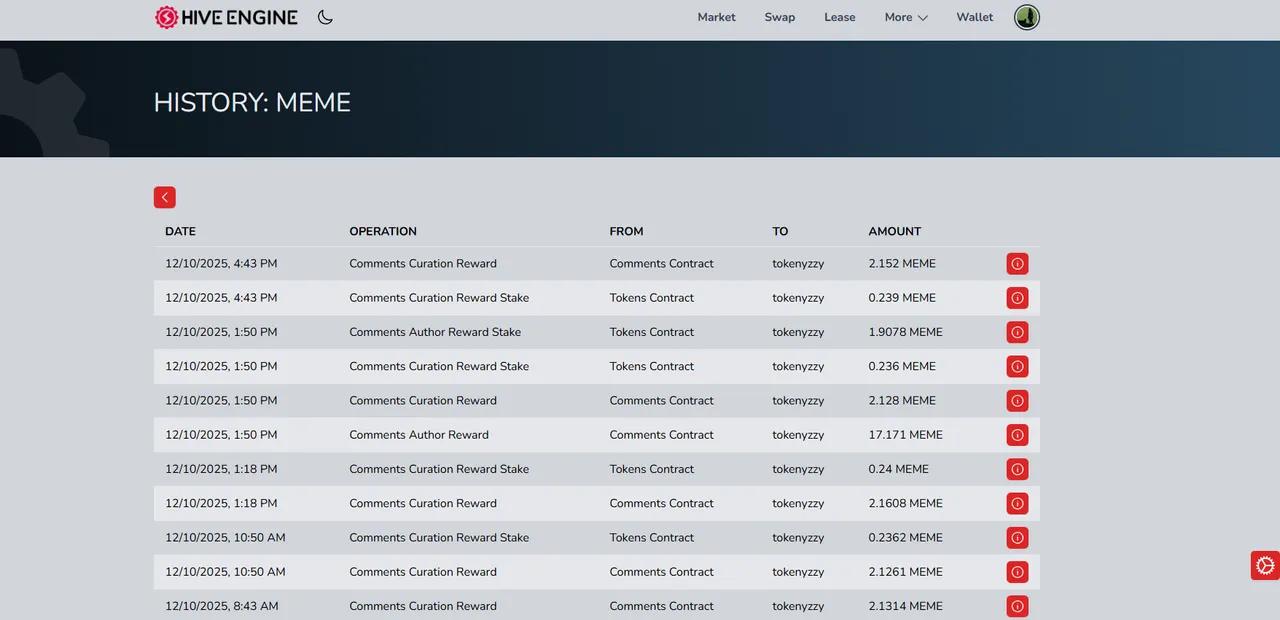Select the Comments Author Reward Stake operation
Image resolution: width=1280 pixels, height=620 pixels.
(435, 332)
